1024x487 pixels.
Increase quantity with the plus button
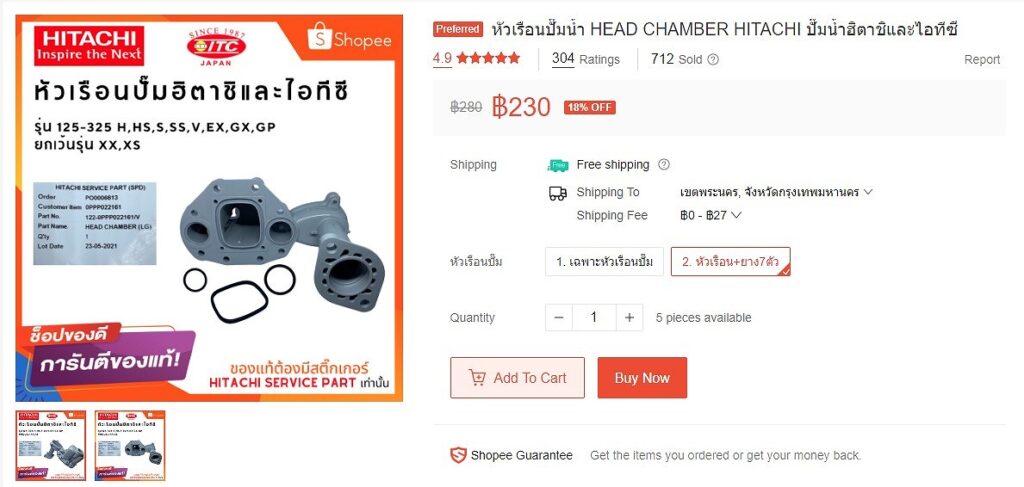(629, 317)
